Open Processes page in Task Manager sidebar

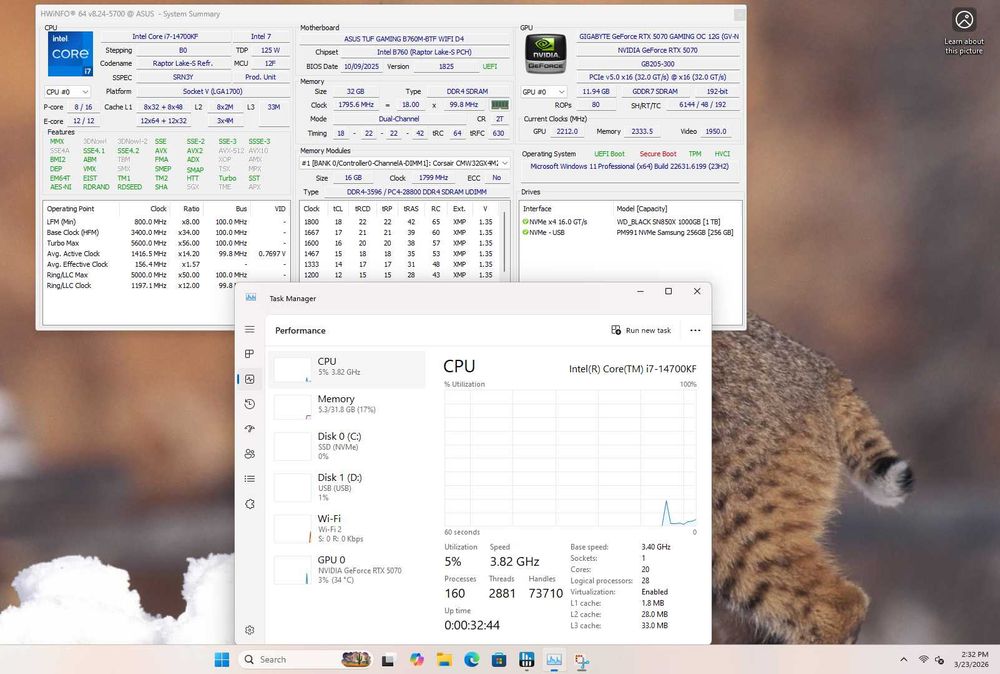[x=249, y=354]
